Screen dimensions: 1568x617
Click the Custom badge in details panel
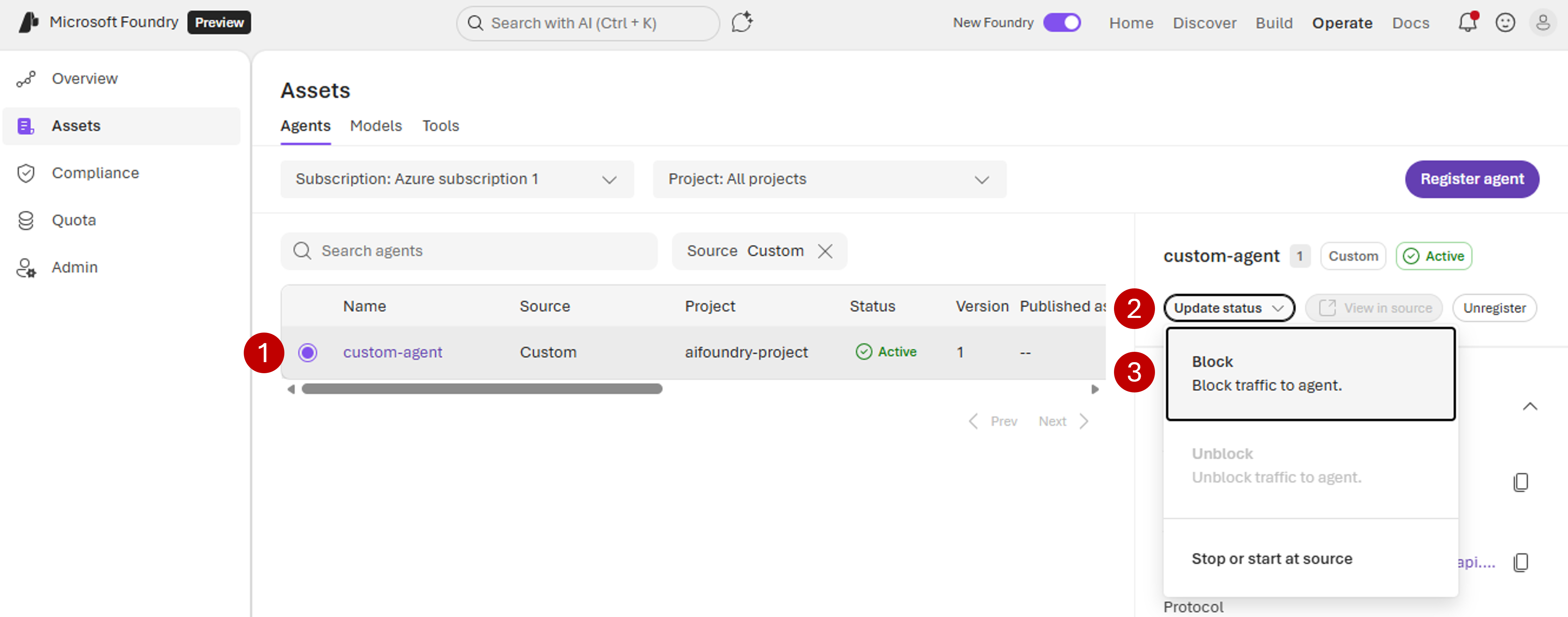point(1353,256)
